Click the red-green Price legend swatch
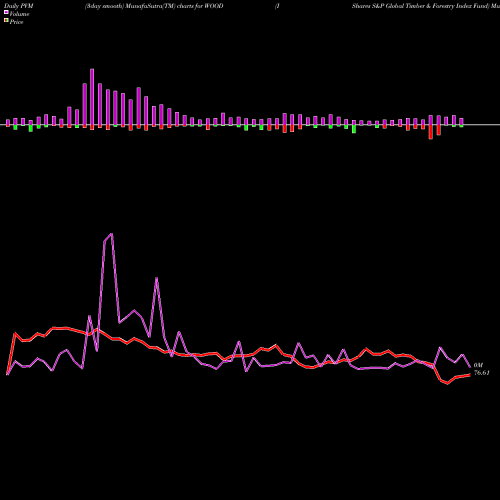 (6, 21)
